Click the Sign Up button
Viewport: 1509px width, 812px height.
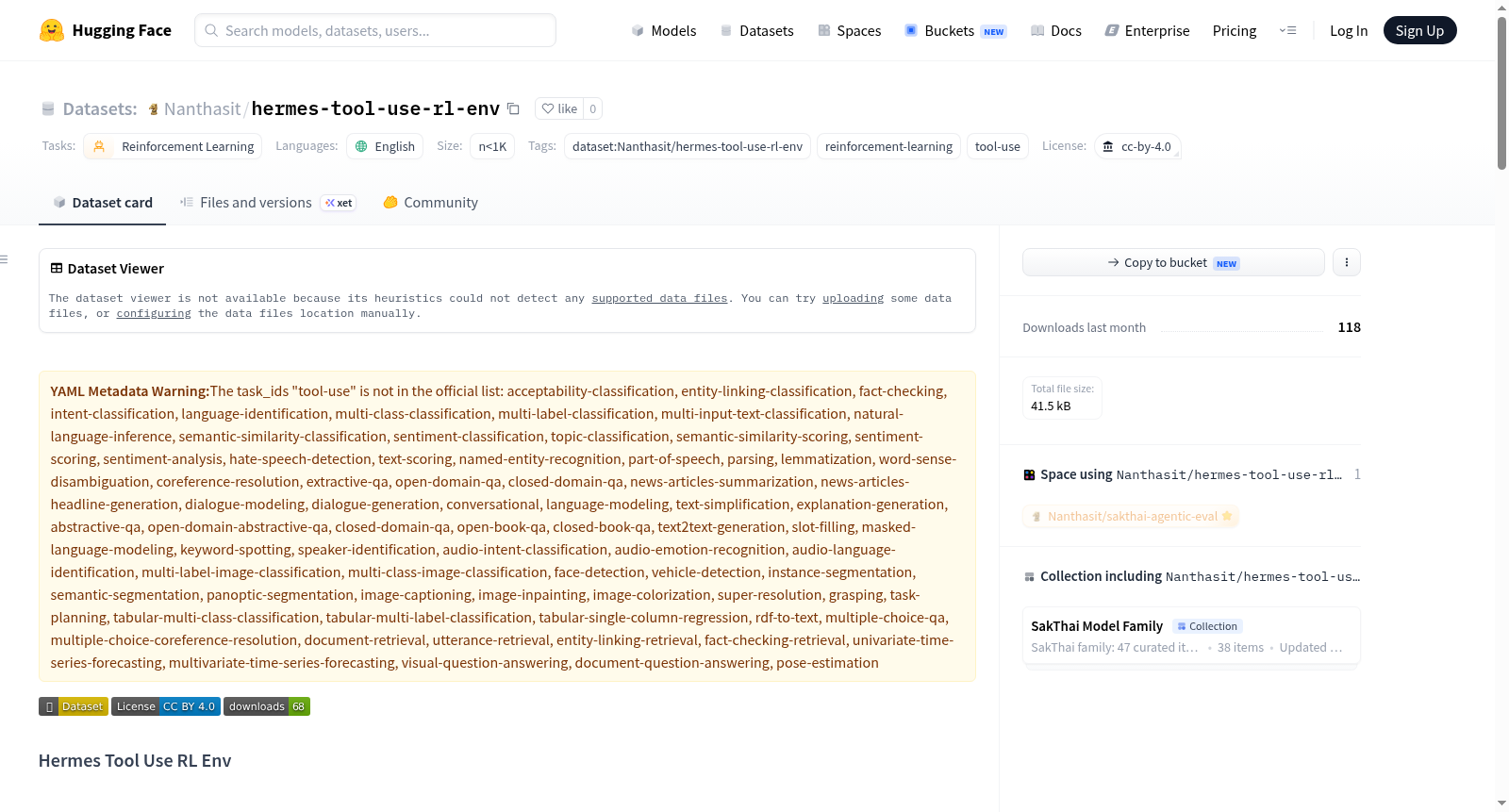coord(1419,30)
